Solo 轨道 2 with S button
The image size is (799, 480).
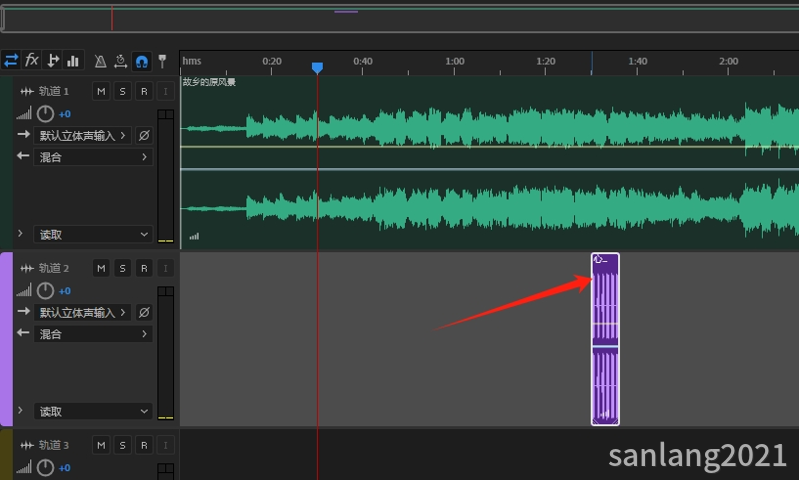(x=122, y=268)
